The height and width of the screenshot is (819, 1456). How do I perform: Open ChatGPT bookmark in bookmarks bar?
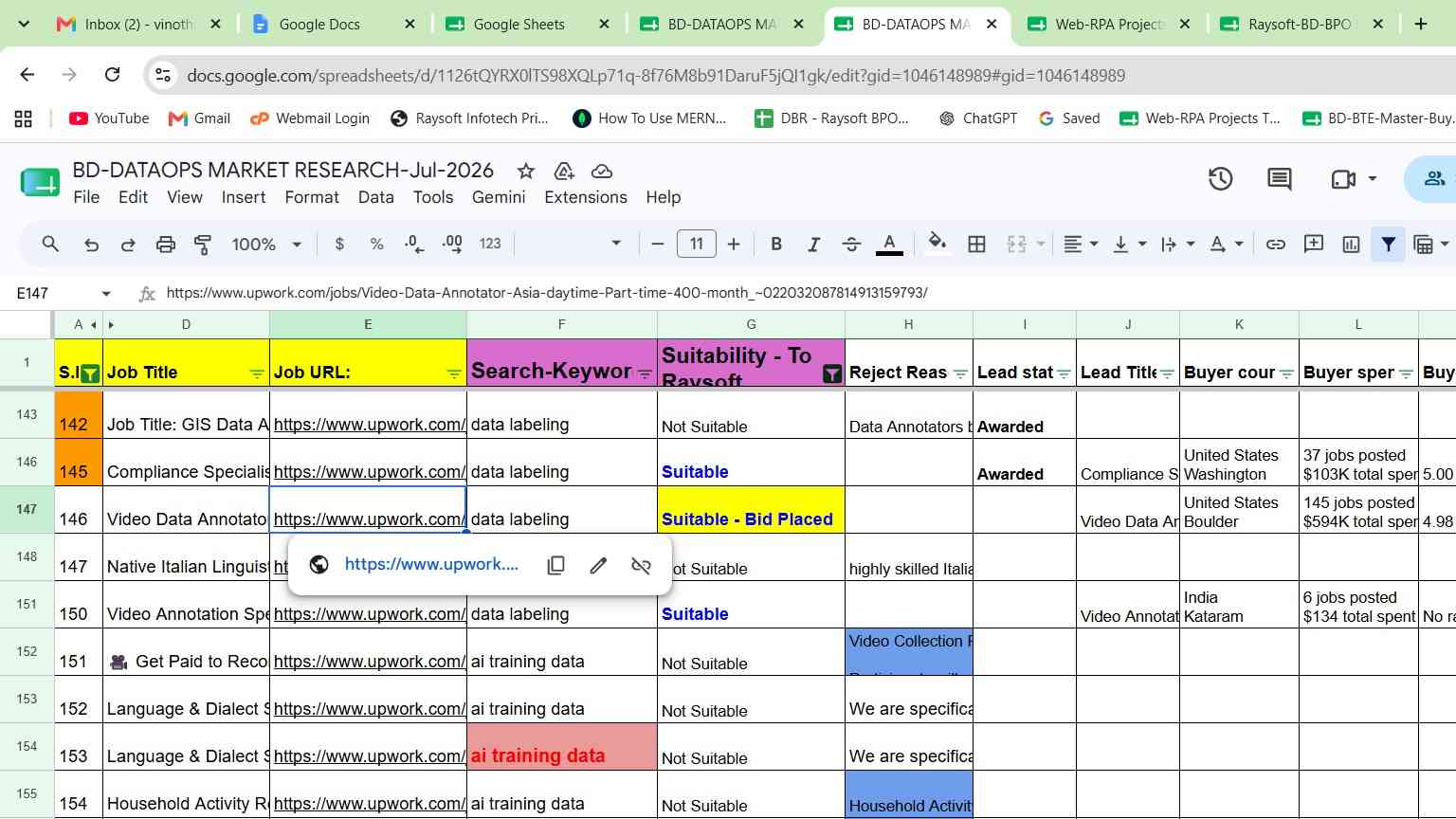click(977, 118)
